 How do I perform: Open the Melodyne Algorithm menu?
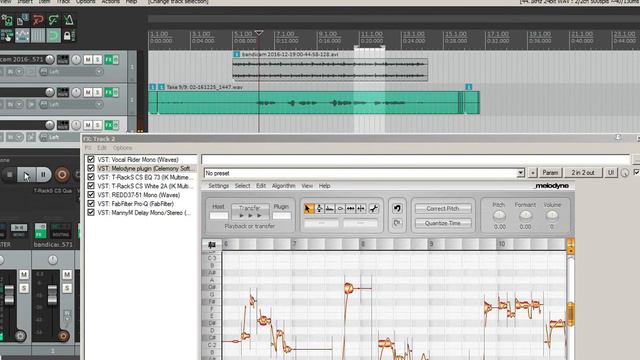coord(283,186)
